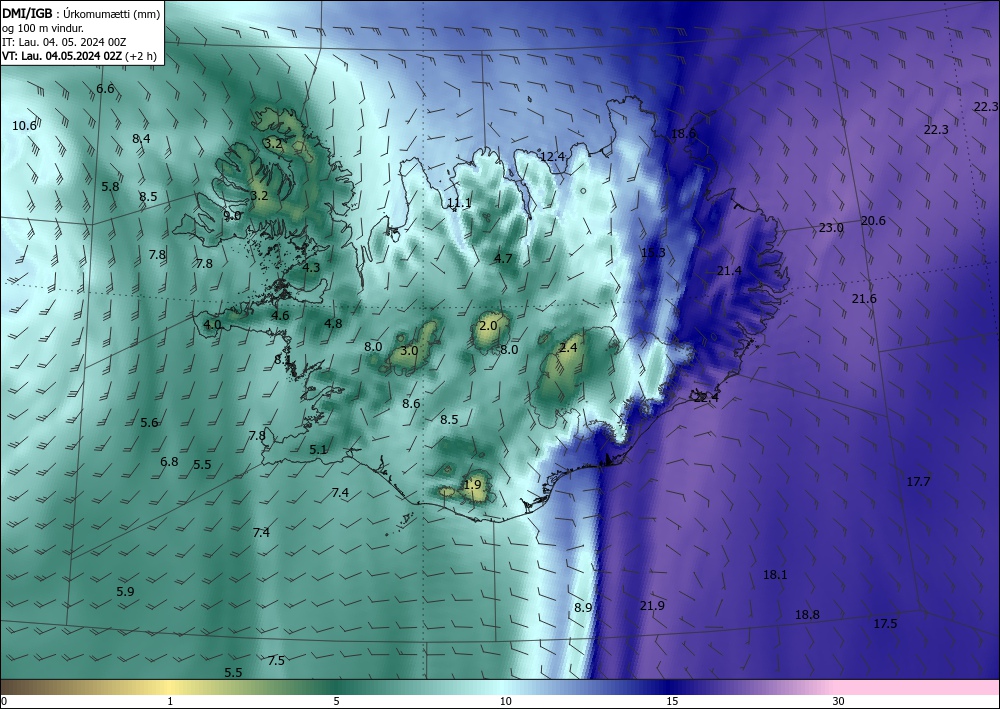Click the 1.9 value near the south coast

473,485
